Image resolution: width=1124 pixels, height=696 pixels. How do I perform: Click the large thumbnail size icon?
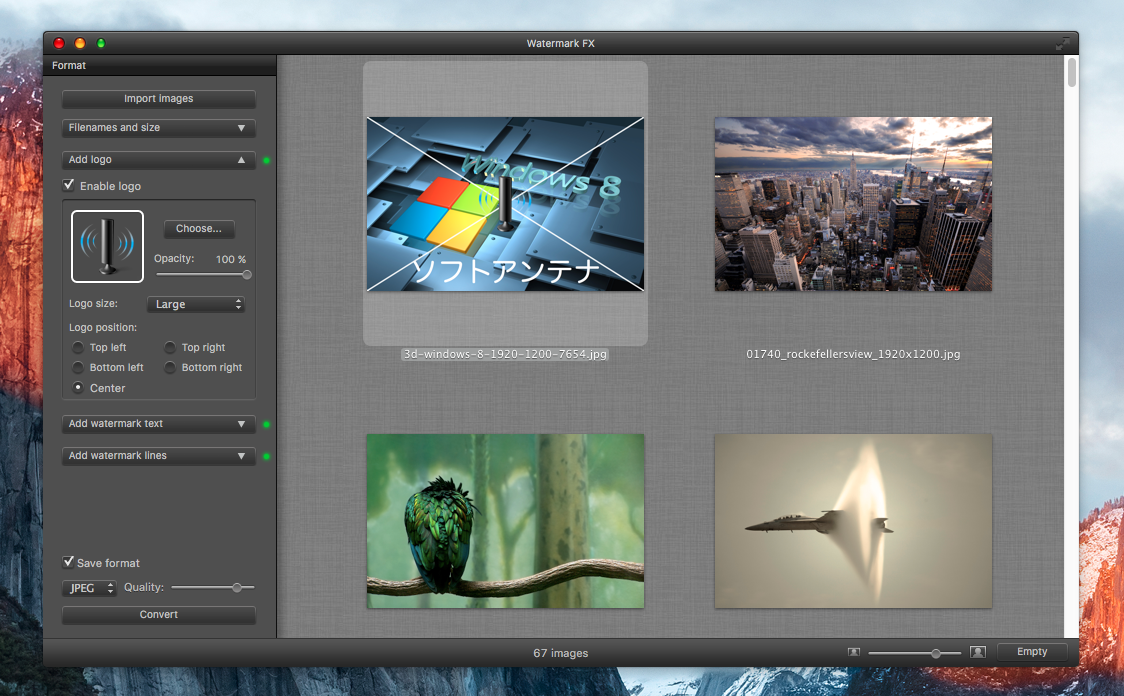(x=977, y=652)
